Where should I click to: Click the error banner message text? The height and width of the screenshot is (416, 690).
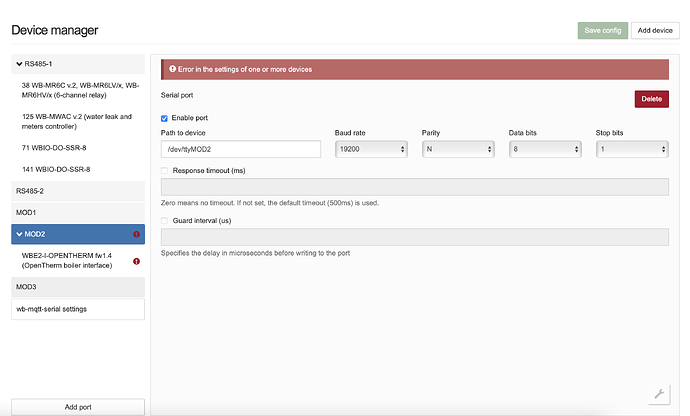pyautogui.click(x=245, y=70)
